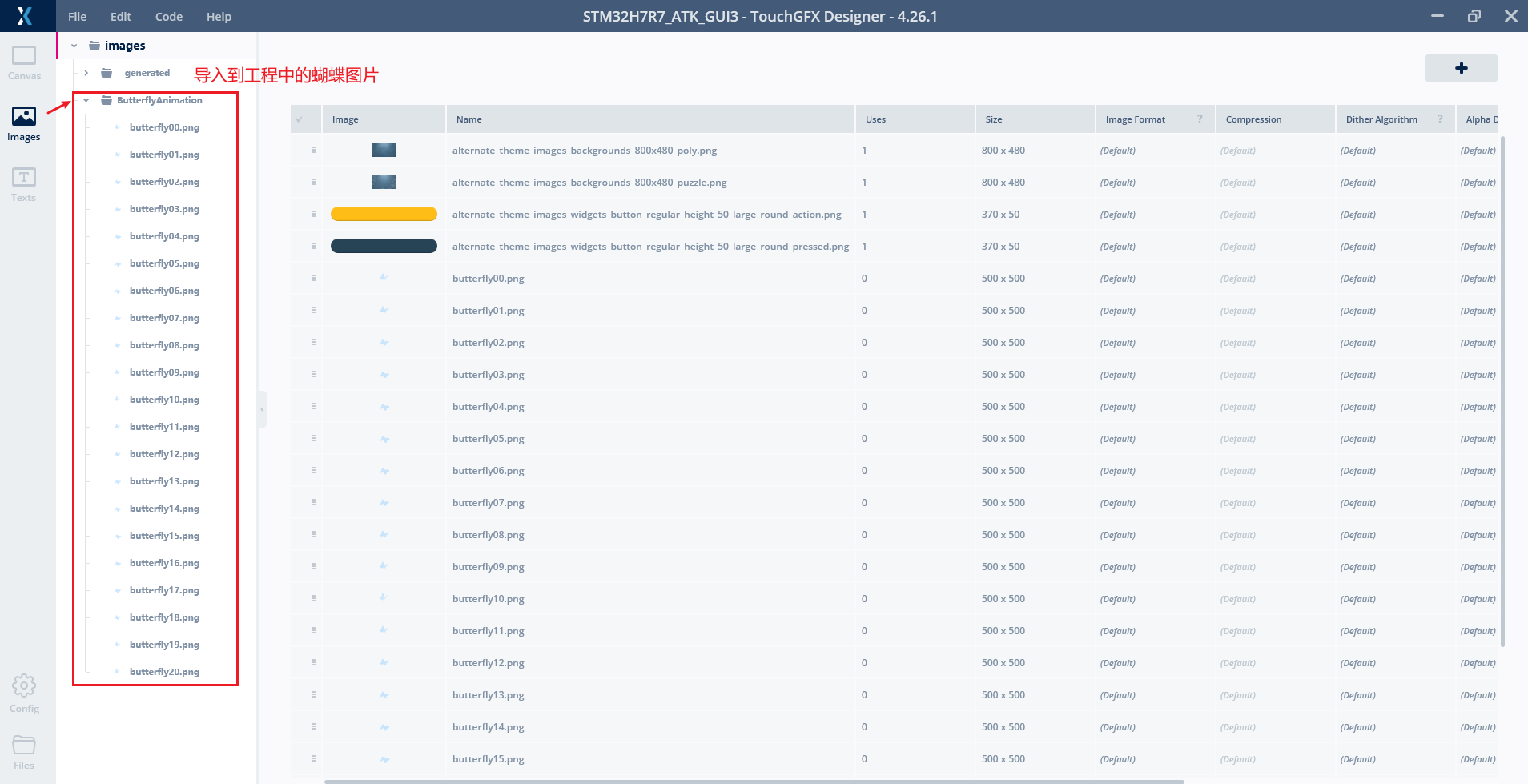
Task: Select the _generated folder icon
Action: [x=107, y=73]
